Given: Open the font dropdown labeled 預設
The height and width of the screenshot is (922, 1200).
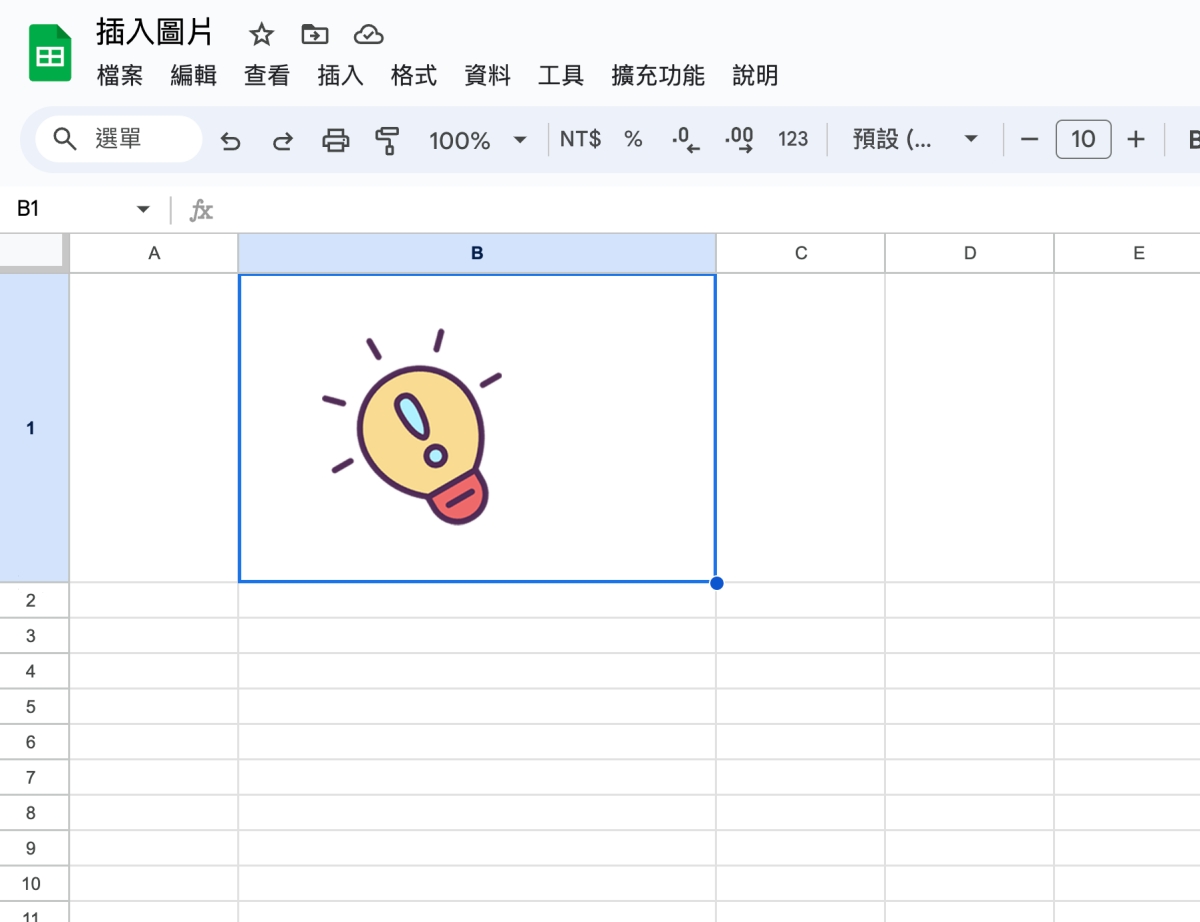Looking at the screenshot, I should click(914, 140).
